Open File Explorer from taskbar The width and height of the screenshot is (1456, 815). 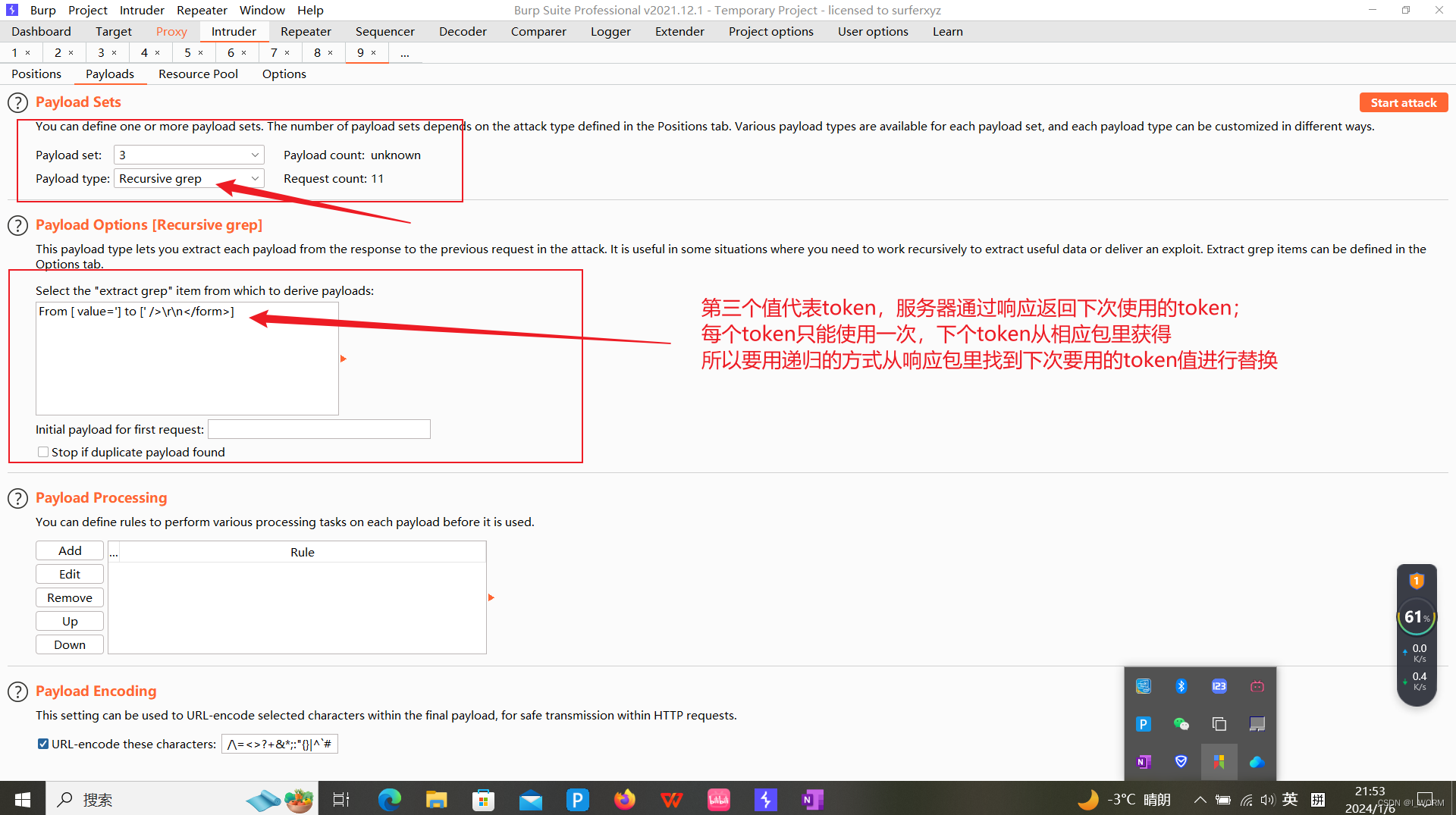click(x=436, y=799)
